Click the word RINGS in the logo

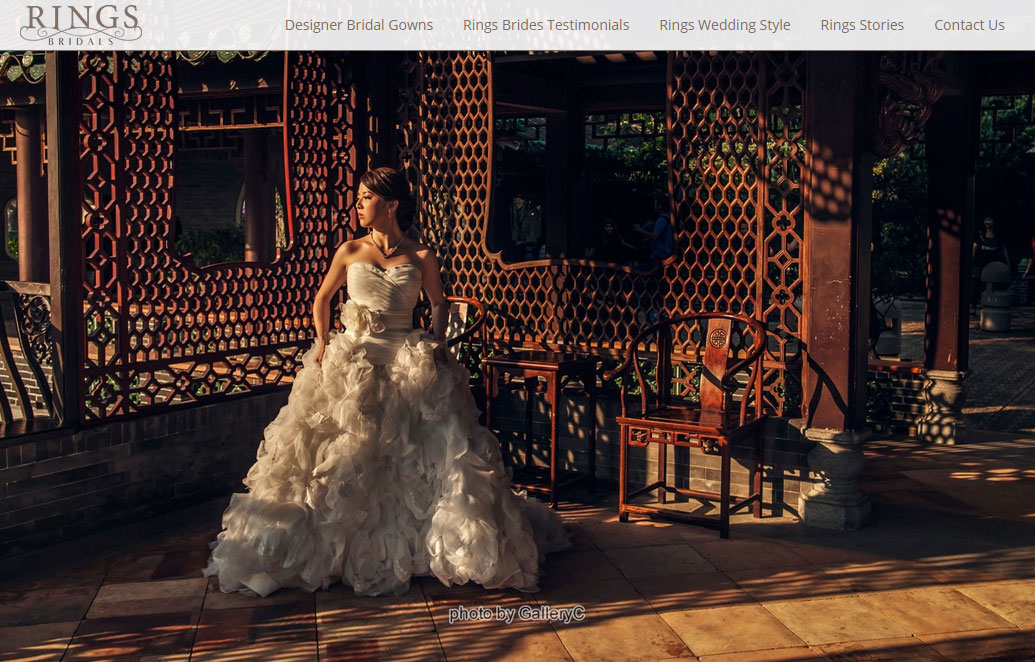(81, 19)
